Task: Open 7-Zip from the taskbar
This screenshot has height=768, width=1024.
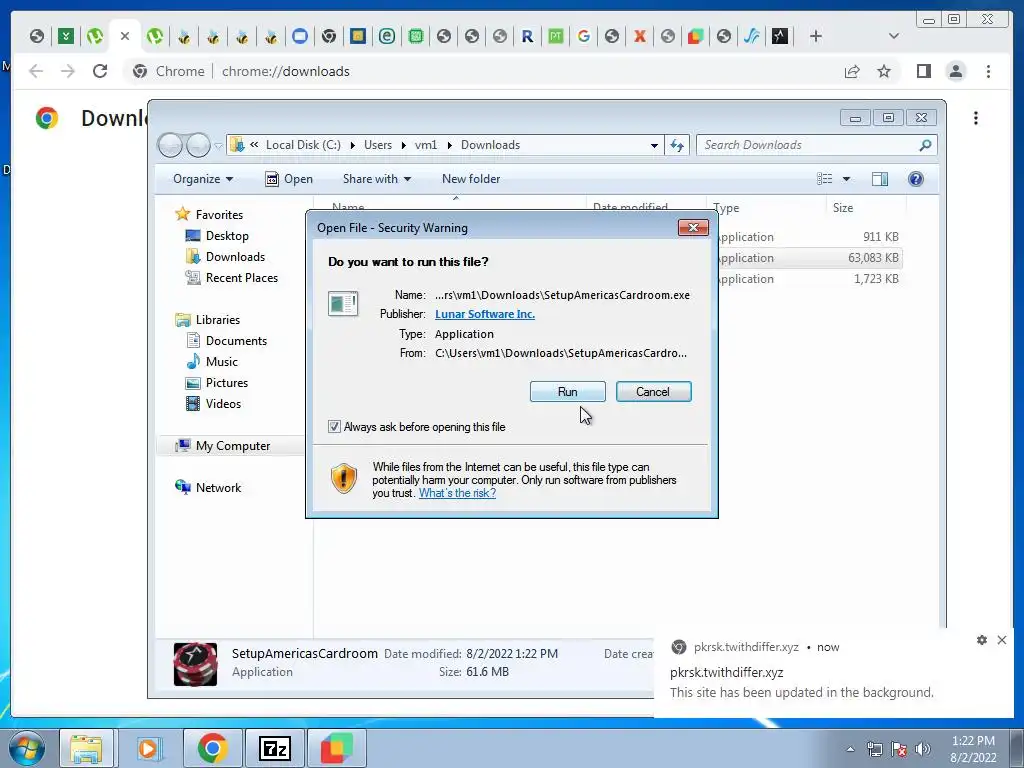Action: point(274,748)
